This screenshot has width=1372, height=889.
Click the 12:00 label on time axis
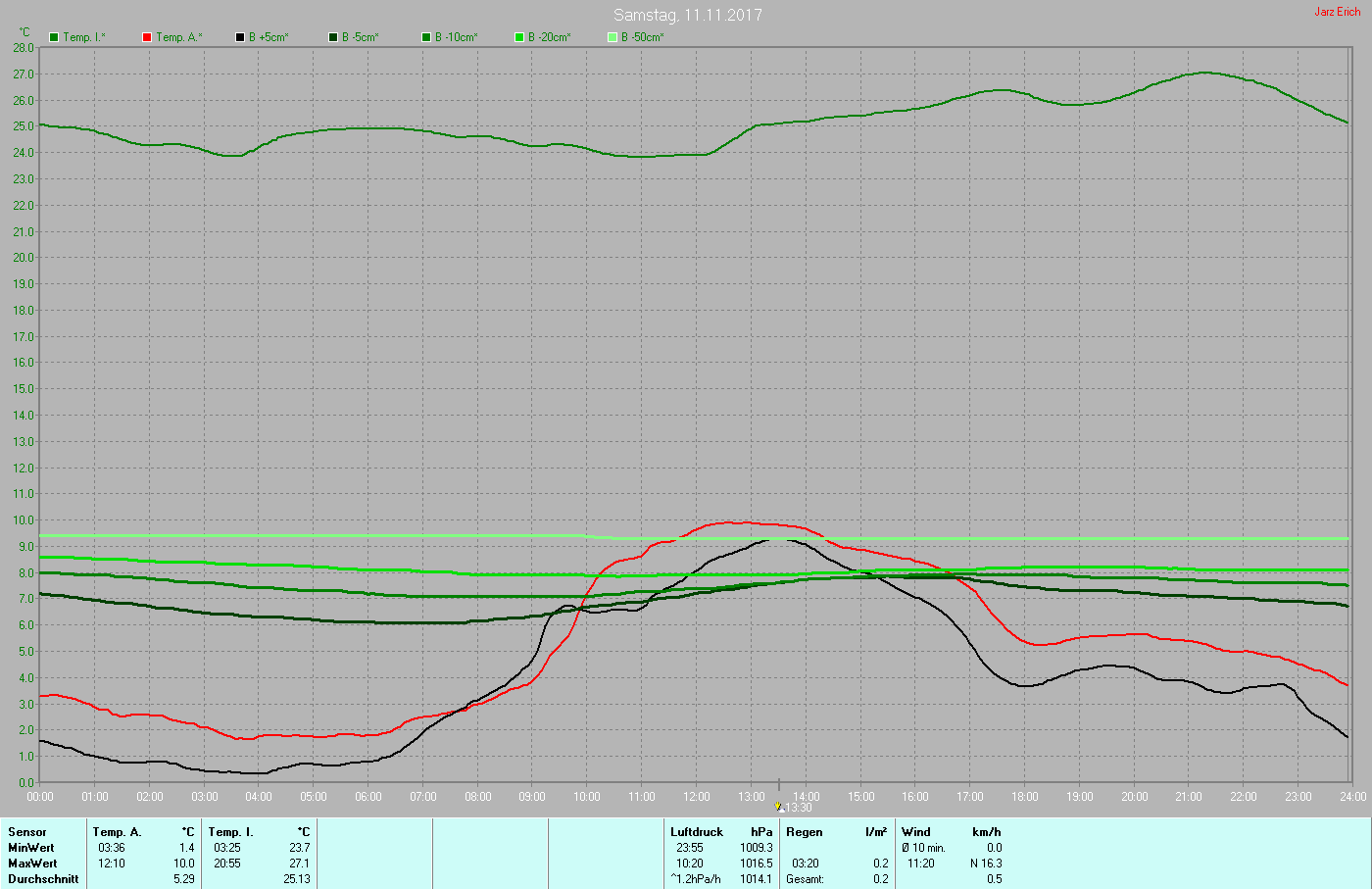tap(697, 797)
